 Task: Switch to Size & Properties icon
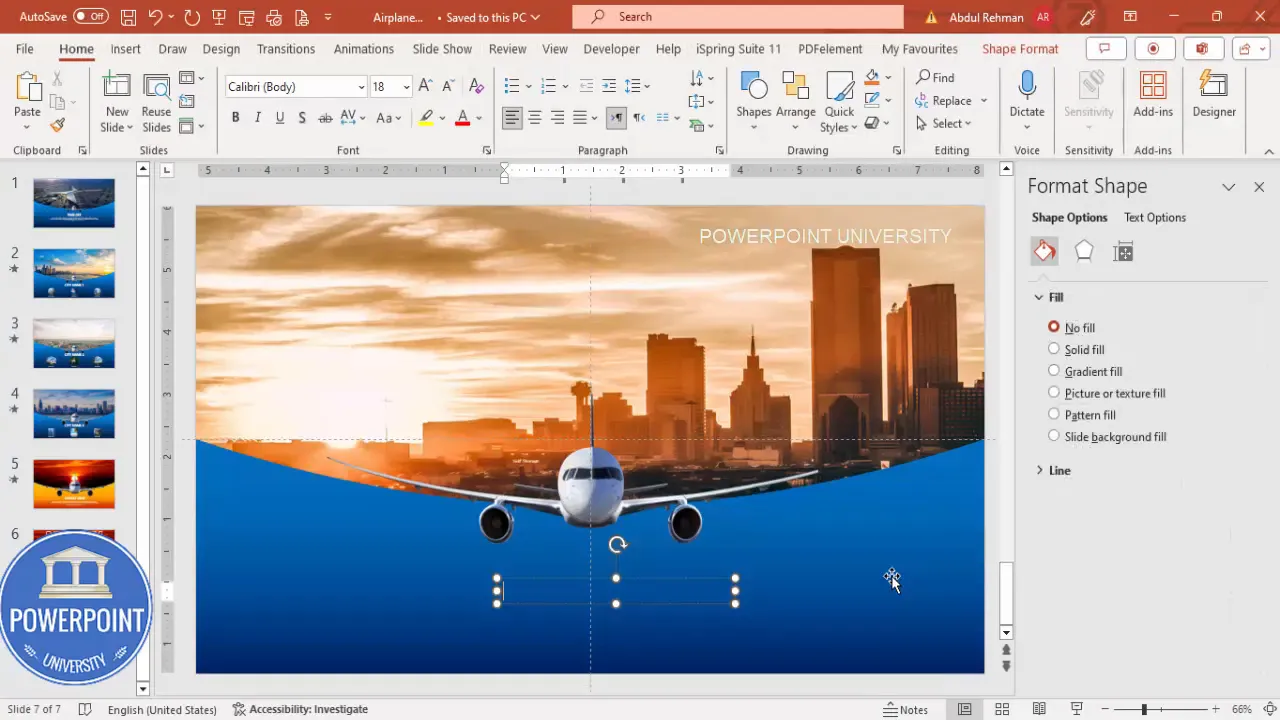(x=1123, y=252)
